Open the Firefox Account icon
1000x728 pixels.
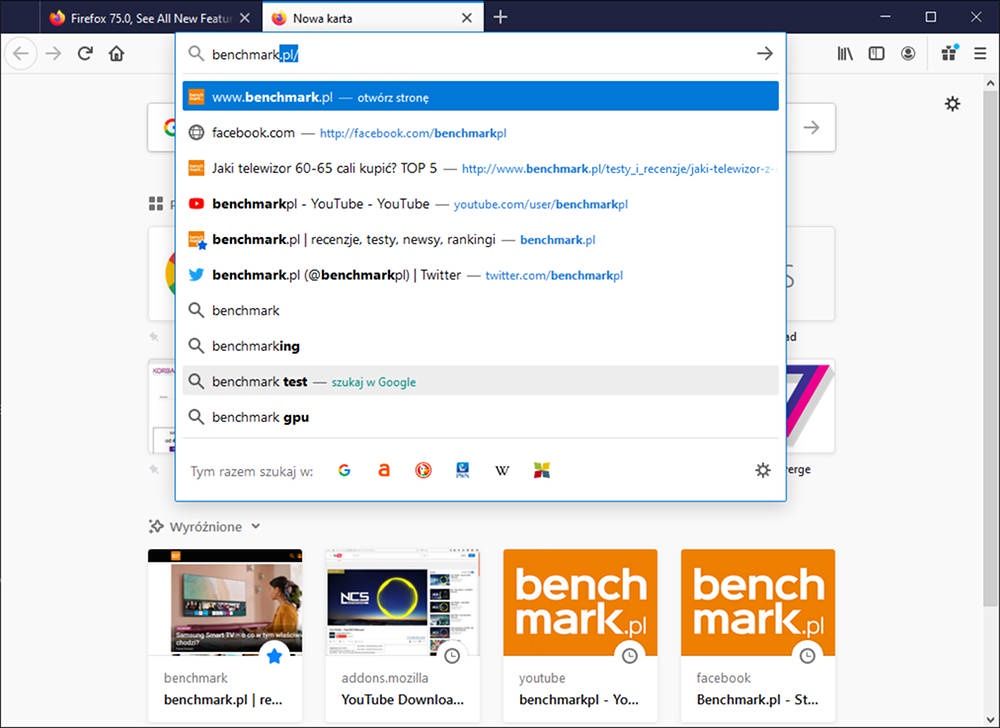[x=908, y=54]
